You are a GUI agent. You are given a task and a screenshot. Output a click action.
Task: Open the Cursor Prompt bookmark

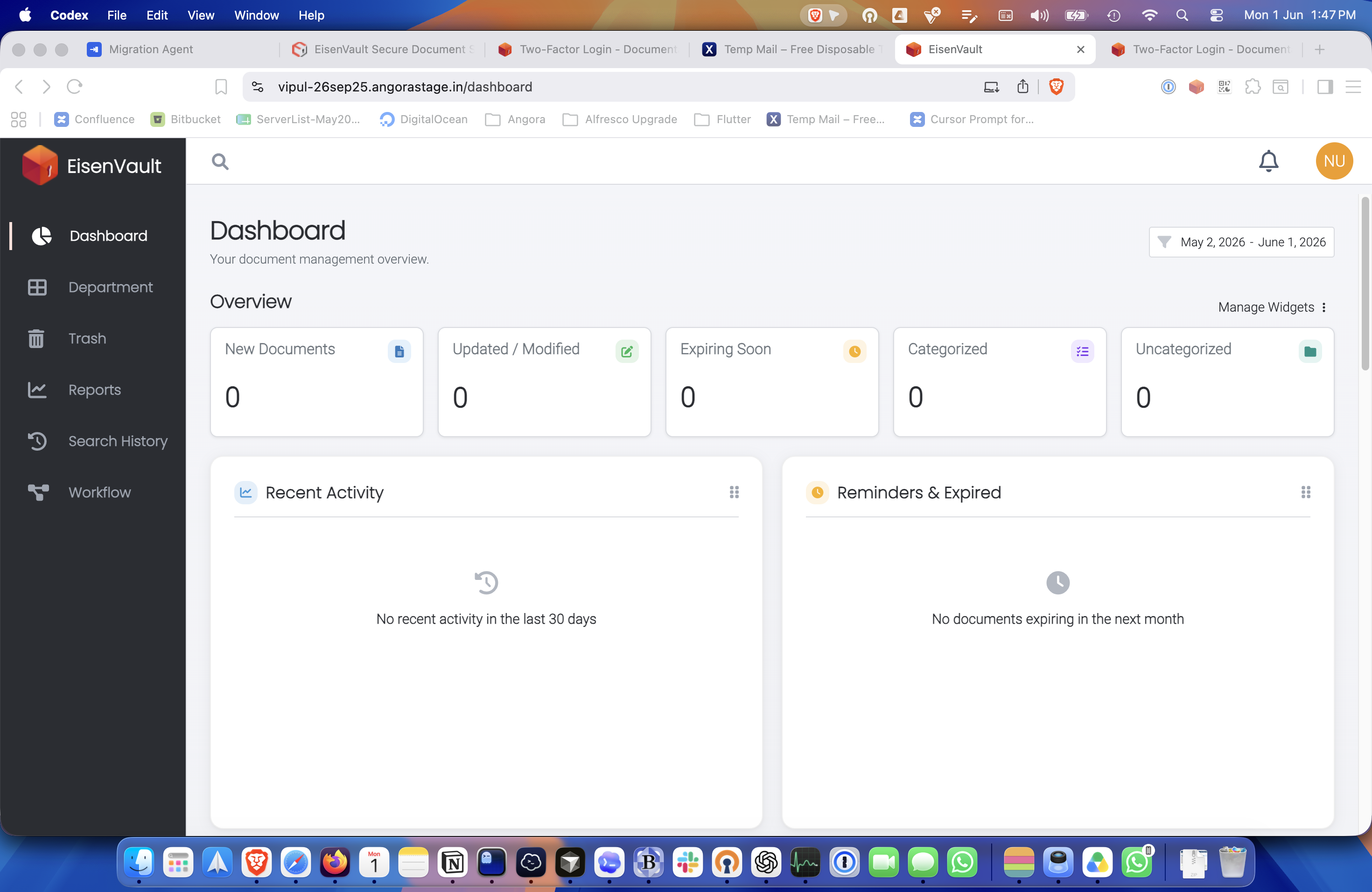click(972, 119)
